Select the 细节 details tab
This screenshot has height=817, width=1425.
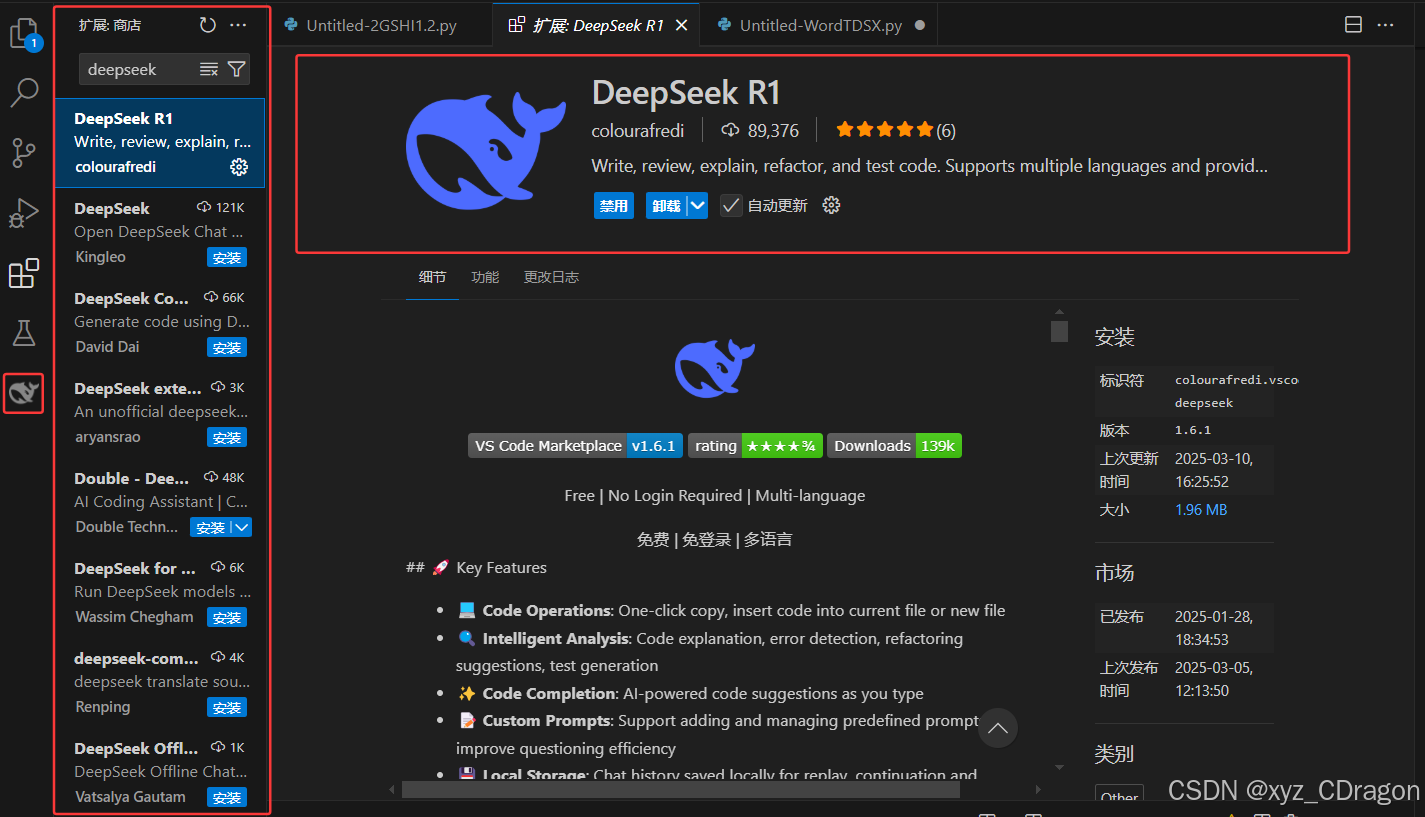[432, 277]
